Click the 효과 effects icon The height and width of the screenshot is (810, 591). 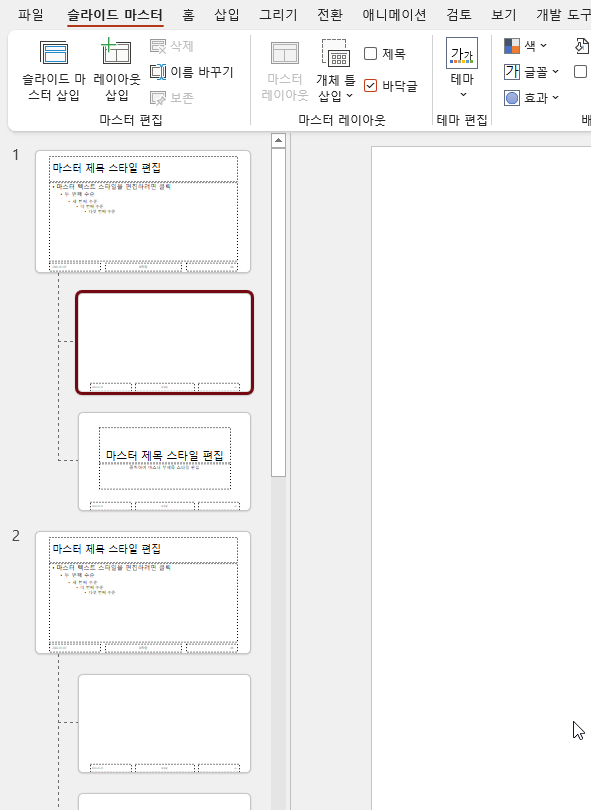[511, 98]
